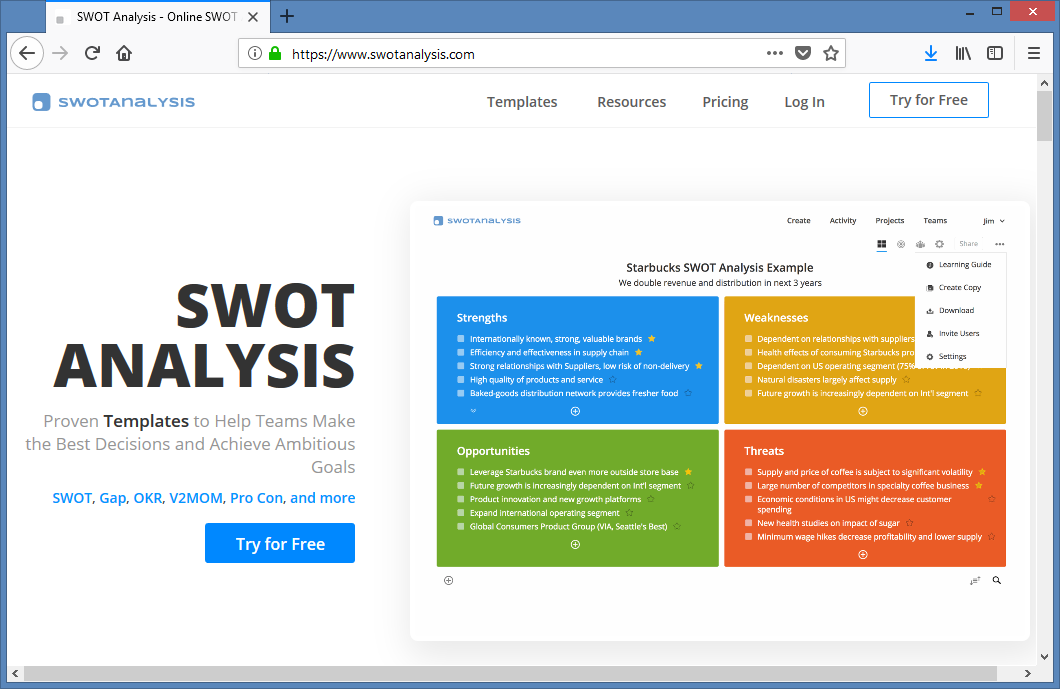This screenshot has height=689, width=1060.
Task: Open Templates in site navigation
Action: [522, 102]
